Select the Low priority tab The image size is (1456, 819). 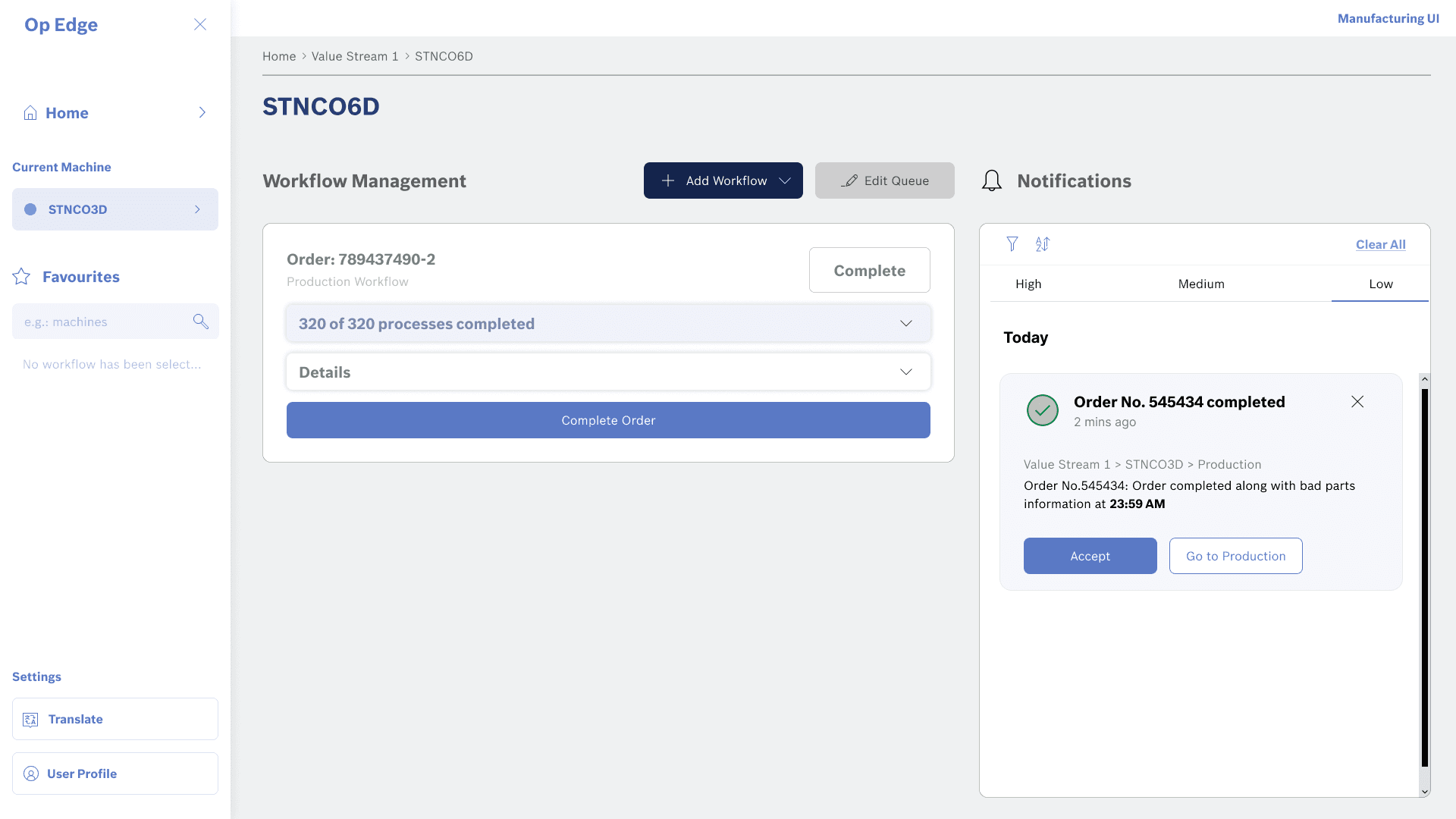click(1380, 284)
